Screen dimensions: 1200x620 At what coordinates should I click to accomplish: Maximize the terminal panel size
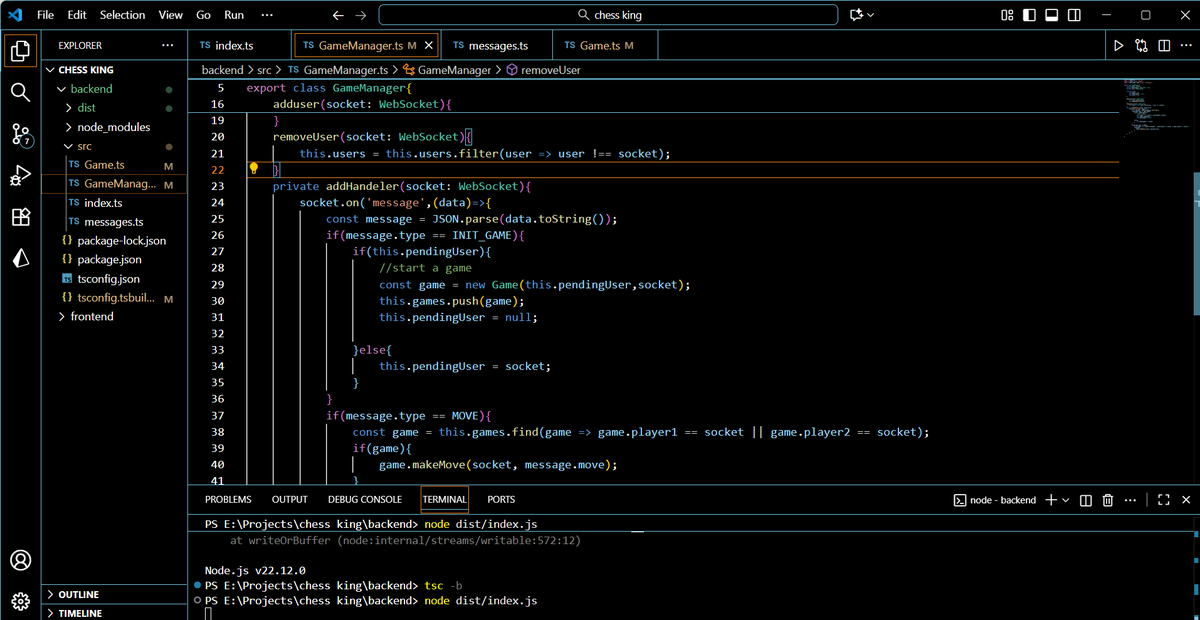(x=1164, y=500)
